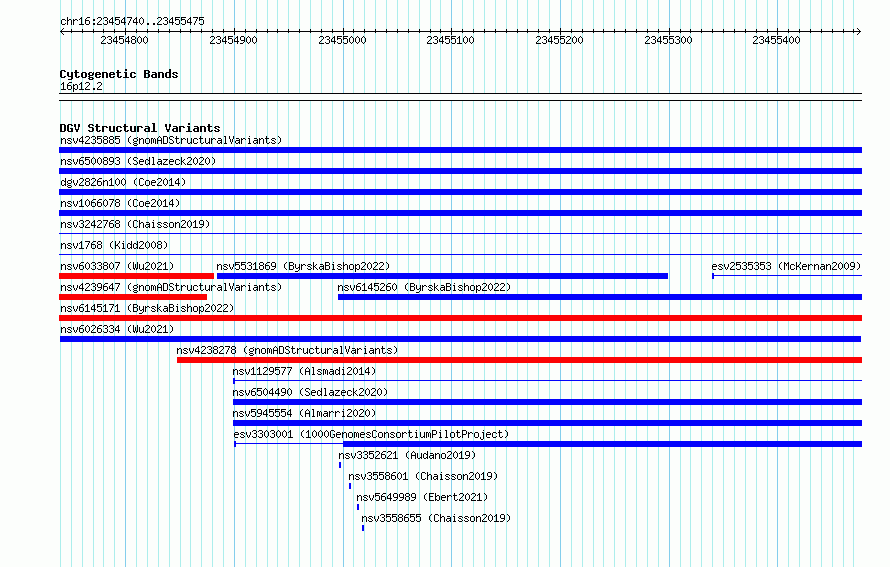The height and width of the screenshot is (567, 890).
Task: Click the blue dgv2826n100 variant bar
Action: 460,192
